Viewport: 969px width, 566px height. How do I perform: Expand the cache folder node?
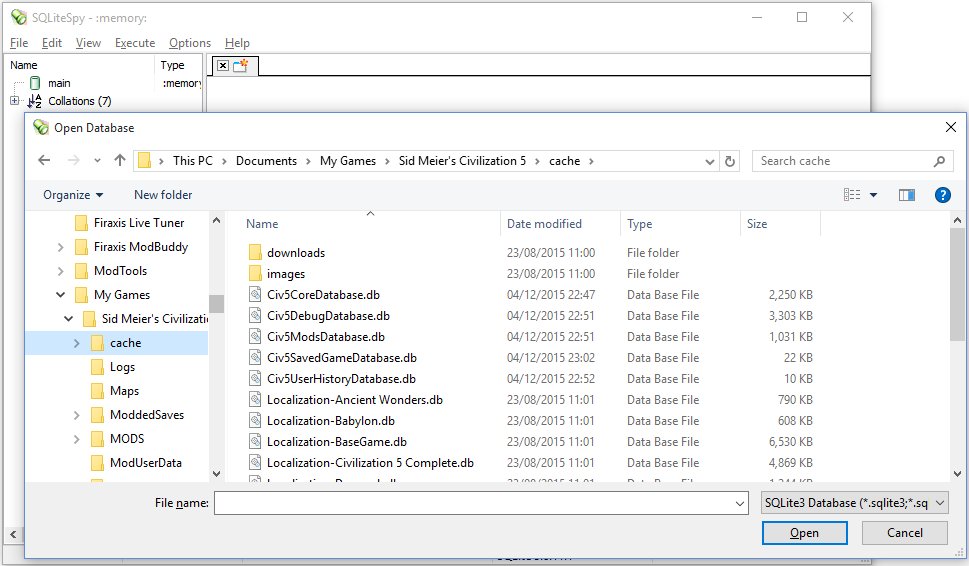(x=77, y=343)
